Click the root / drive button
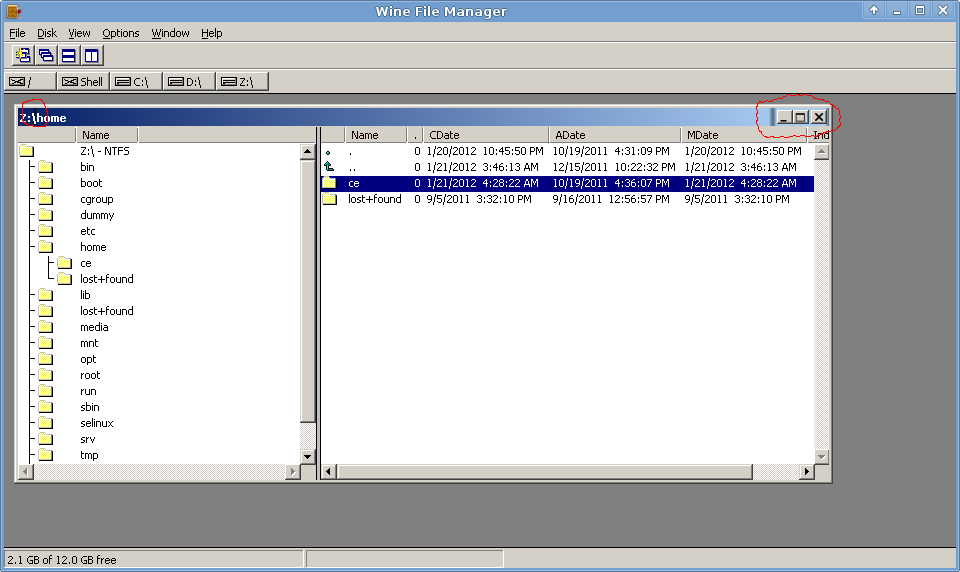Screen dimensions: 960x572 [28, 82]
